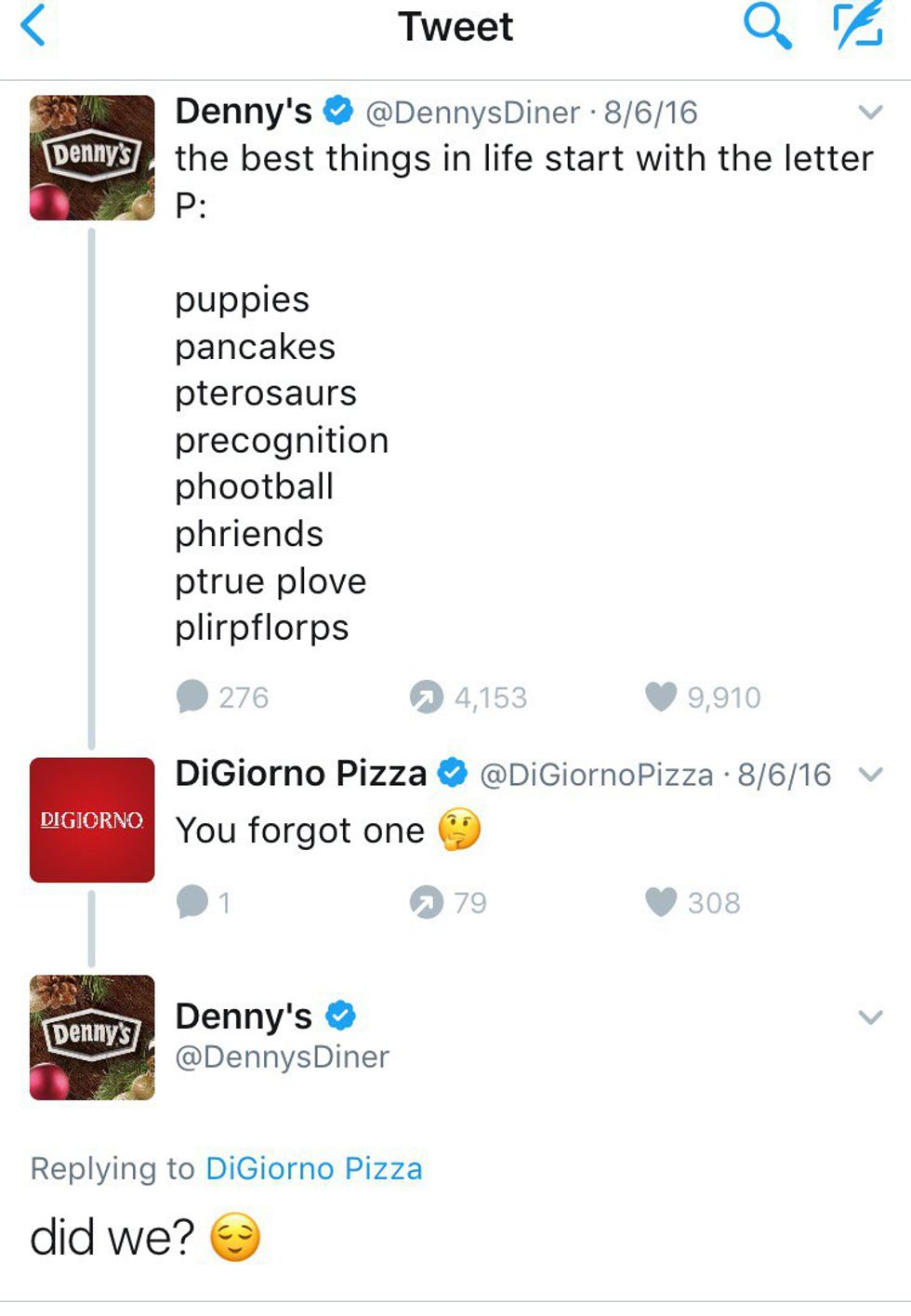The image size is (911, 1316).
Task: Tap the compose new tweet icon
Action: 857,26
